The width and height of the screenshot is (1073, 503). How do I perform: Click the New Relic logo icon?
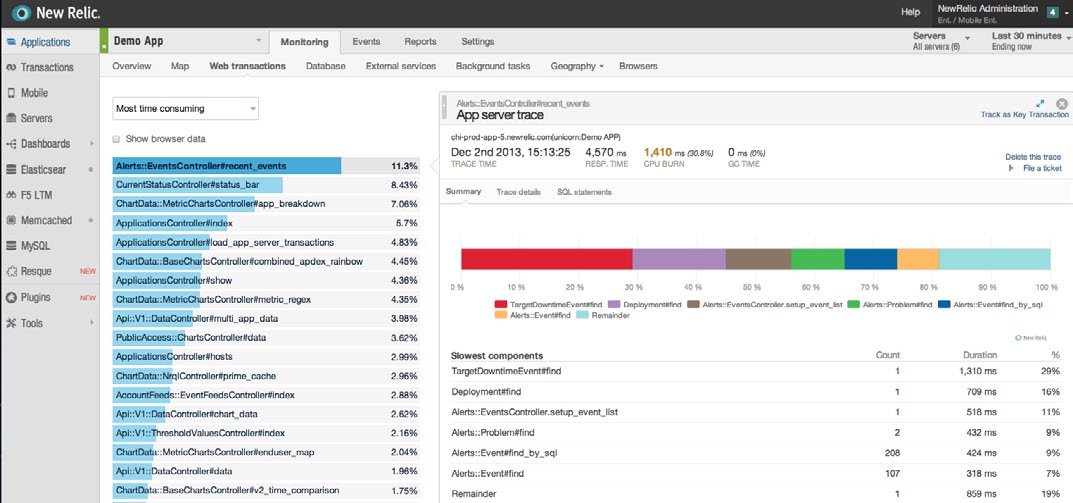click(21, 12)
